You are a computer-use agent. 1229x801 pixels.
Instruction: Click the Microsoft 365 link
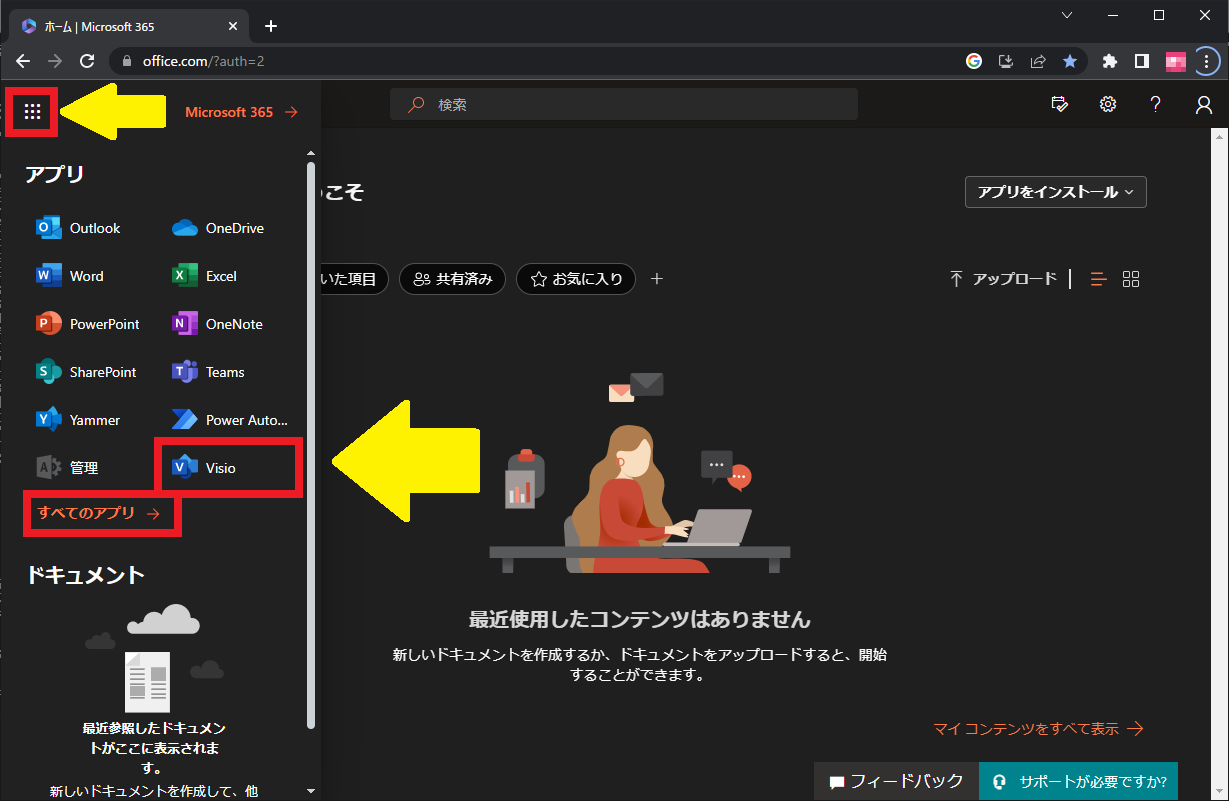(x=241, y=112)
